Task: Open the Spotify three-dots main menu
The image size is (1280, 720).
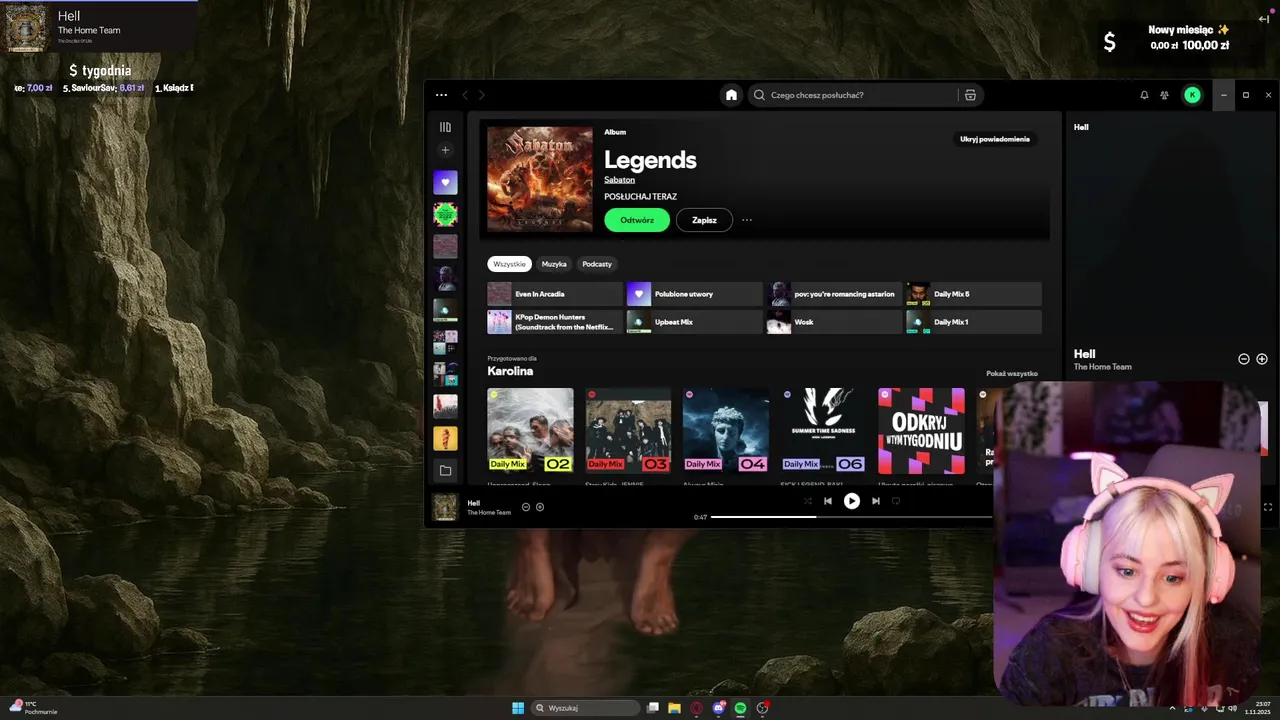Action: click(x=441, y=95)
